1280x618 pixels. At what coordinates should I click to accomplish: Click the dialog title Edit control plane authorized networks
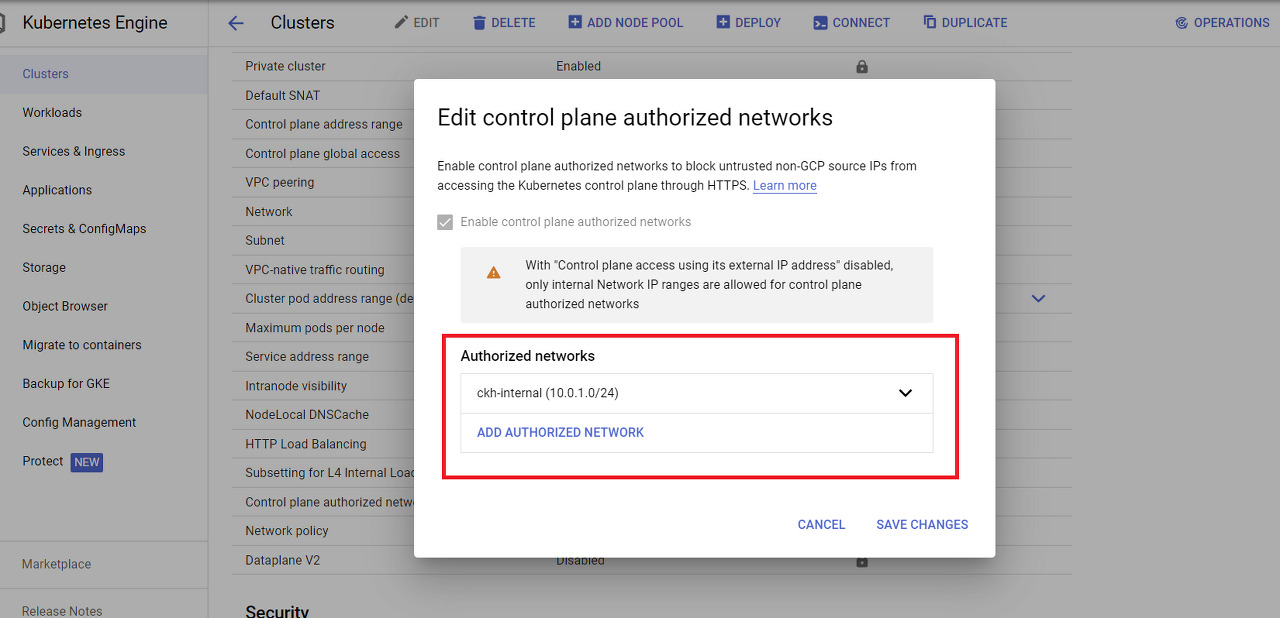pos(635,117)
